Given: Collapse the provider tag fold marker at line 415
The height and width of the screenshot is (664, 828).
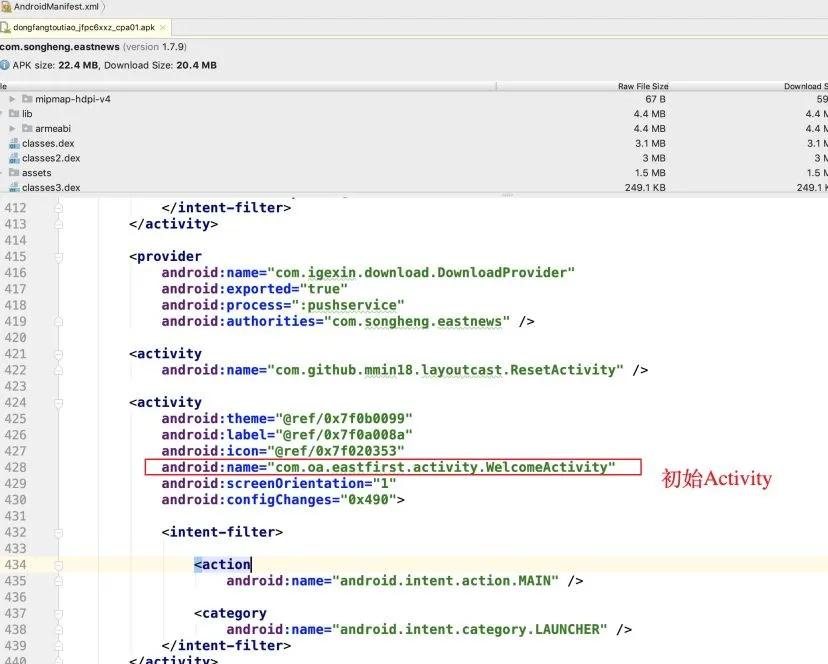Looking at the screenshot, I should (x=59, y=256).
